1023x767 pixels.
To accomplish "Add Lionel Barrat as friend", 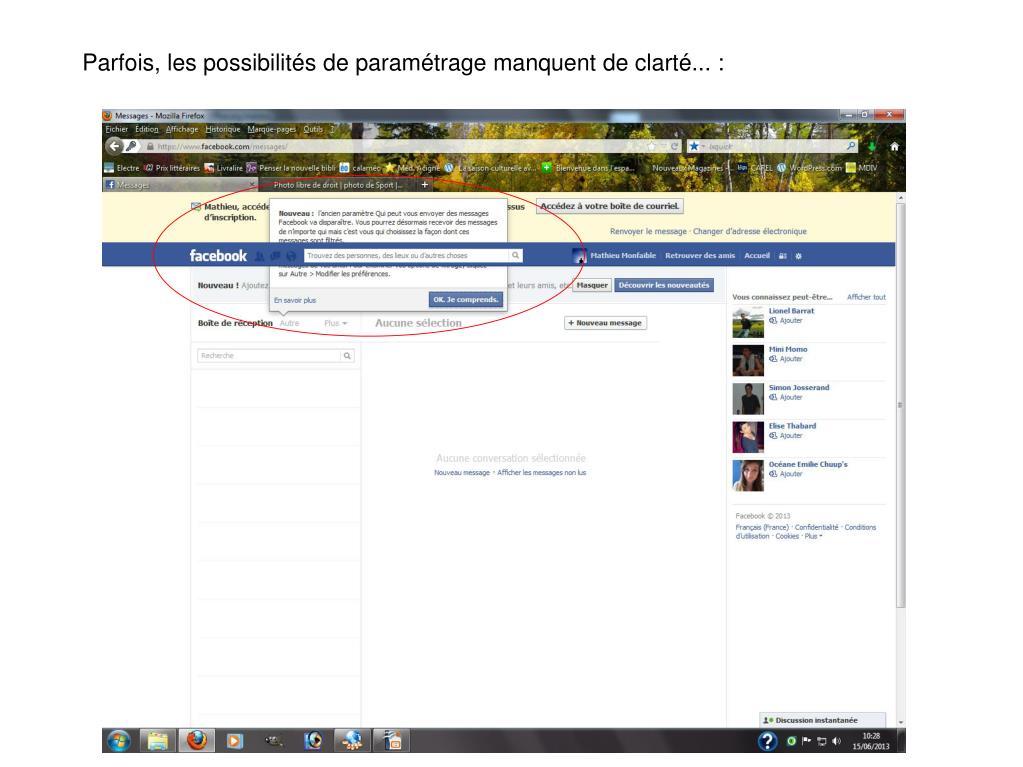I will pyautogui.click(x=786, y=320).
